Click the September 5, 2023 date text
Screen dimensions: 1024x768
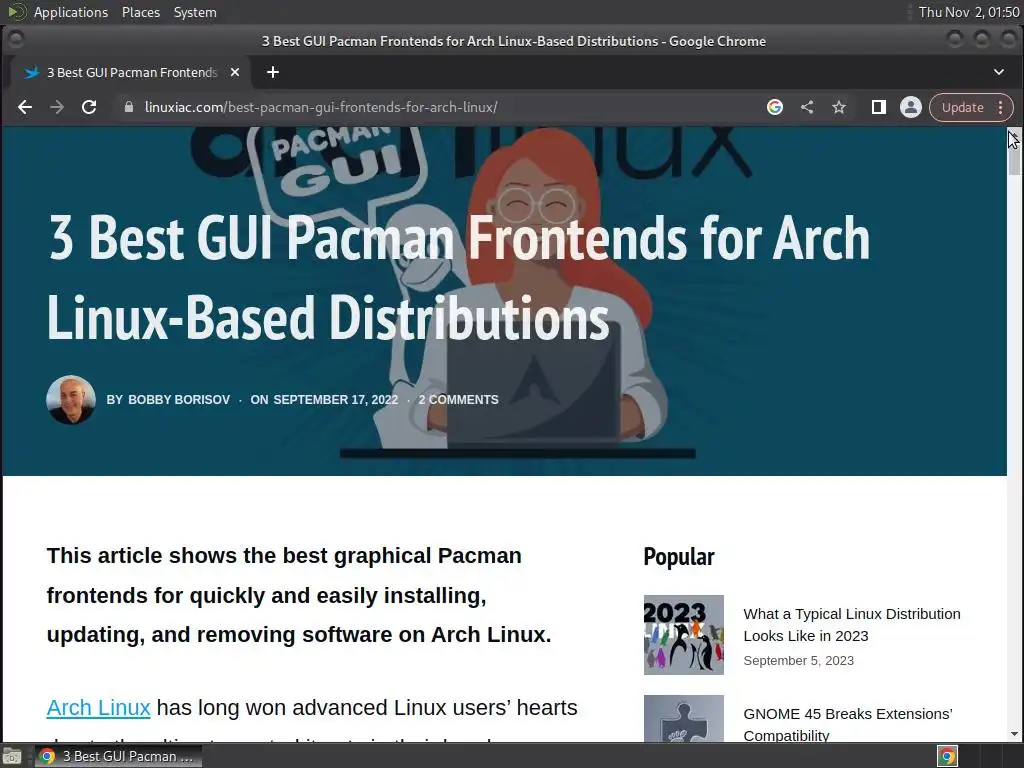(x=799, y=660)
